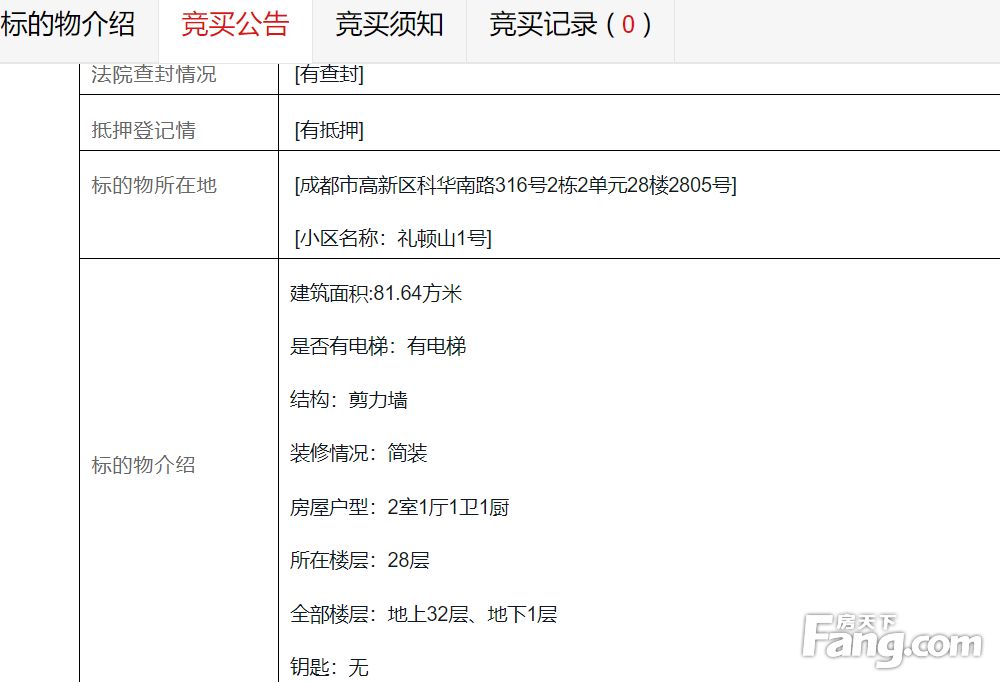1000x682 pixels.
Task: Select the 建筑面积:81.64方米 line
Action: 376,293
